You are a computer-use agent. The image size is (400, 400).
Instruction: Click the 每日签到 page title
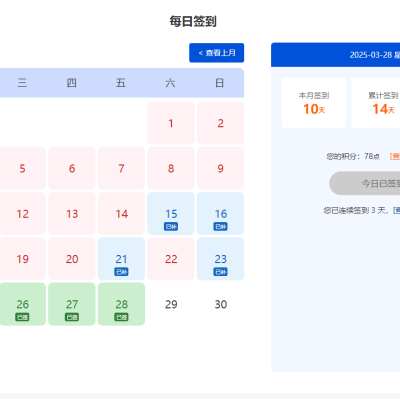coord(193,21)
